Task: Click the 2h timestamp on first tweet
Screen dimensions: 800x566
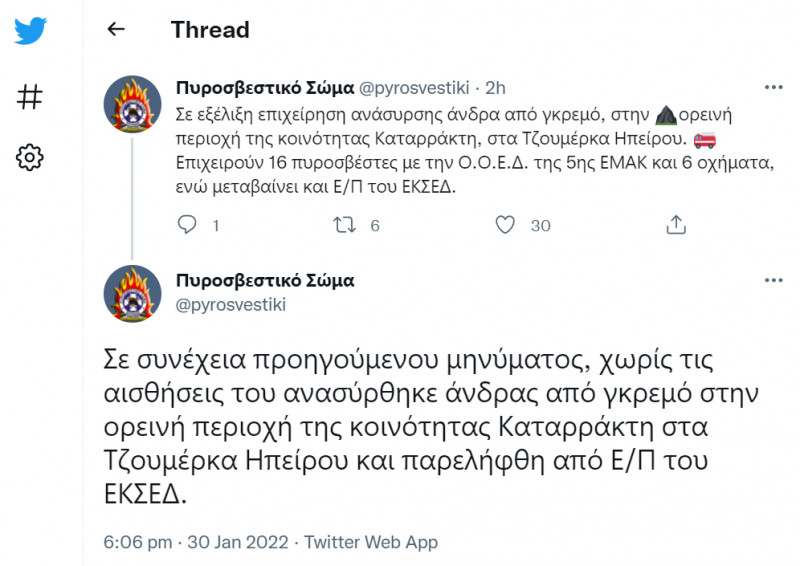Action: 497,86
